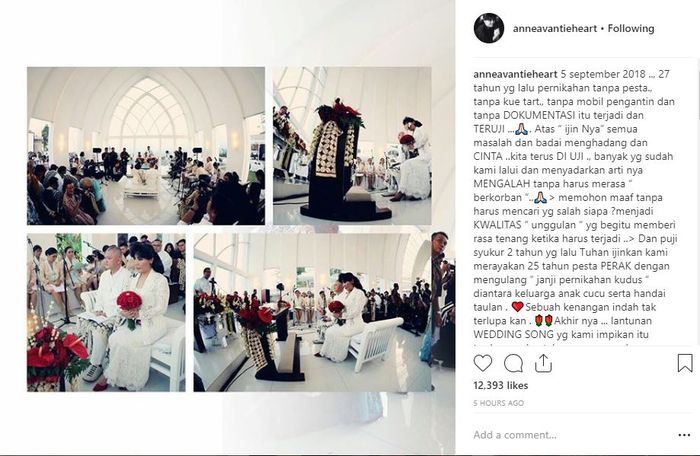Click the top-right podium flowers photo

(x=352, y=146)
